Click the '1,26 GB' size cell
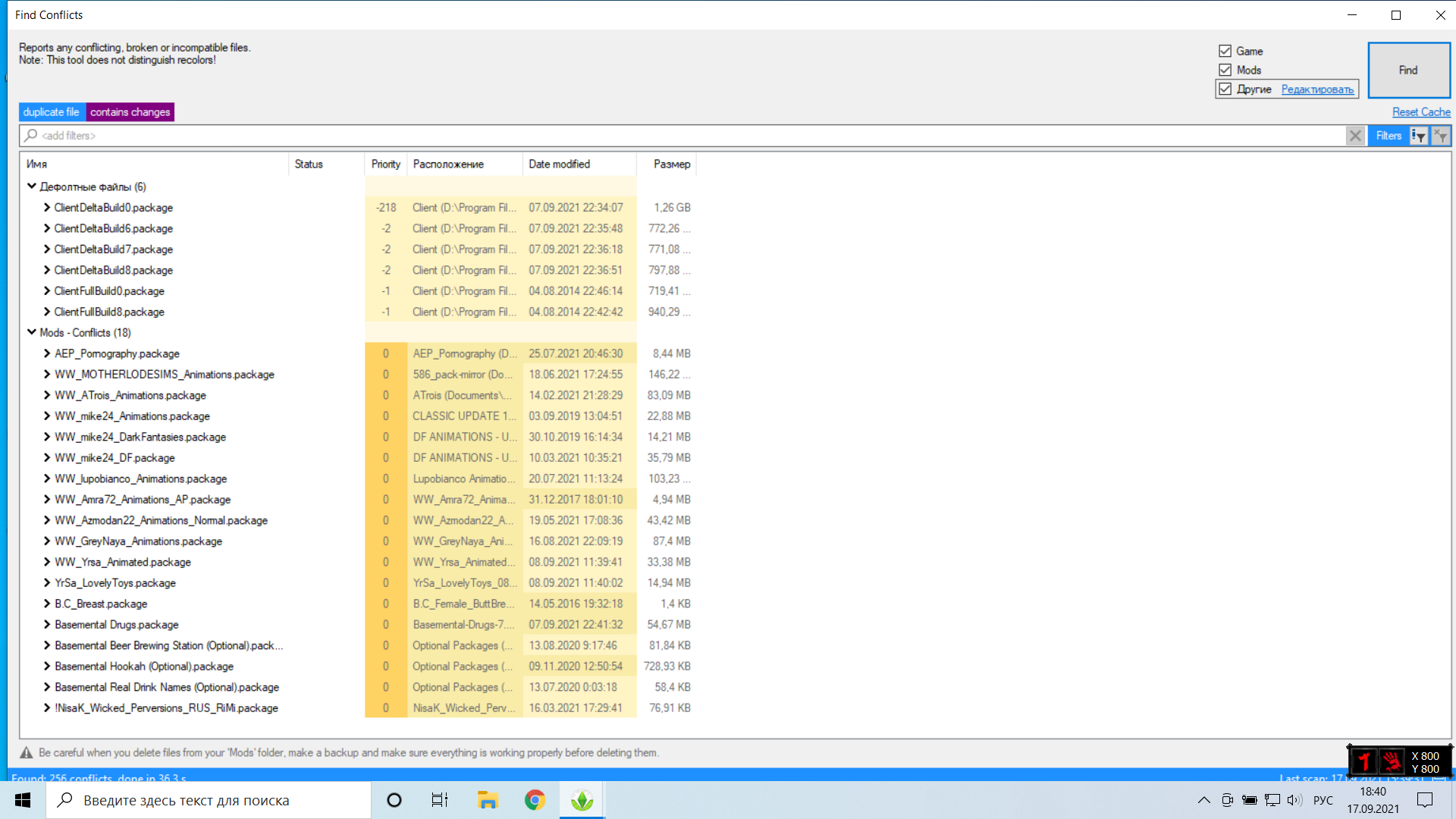1456x819 pixels. click(672, 207)
